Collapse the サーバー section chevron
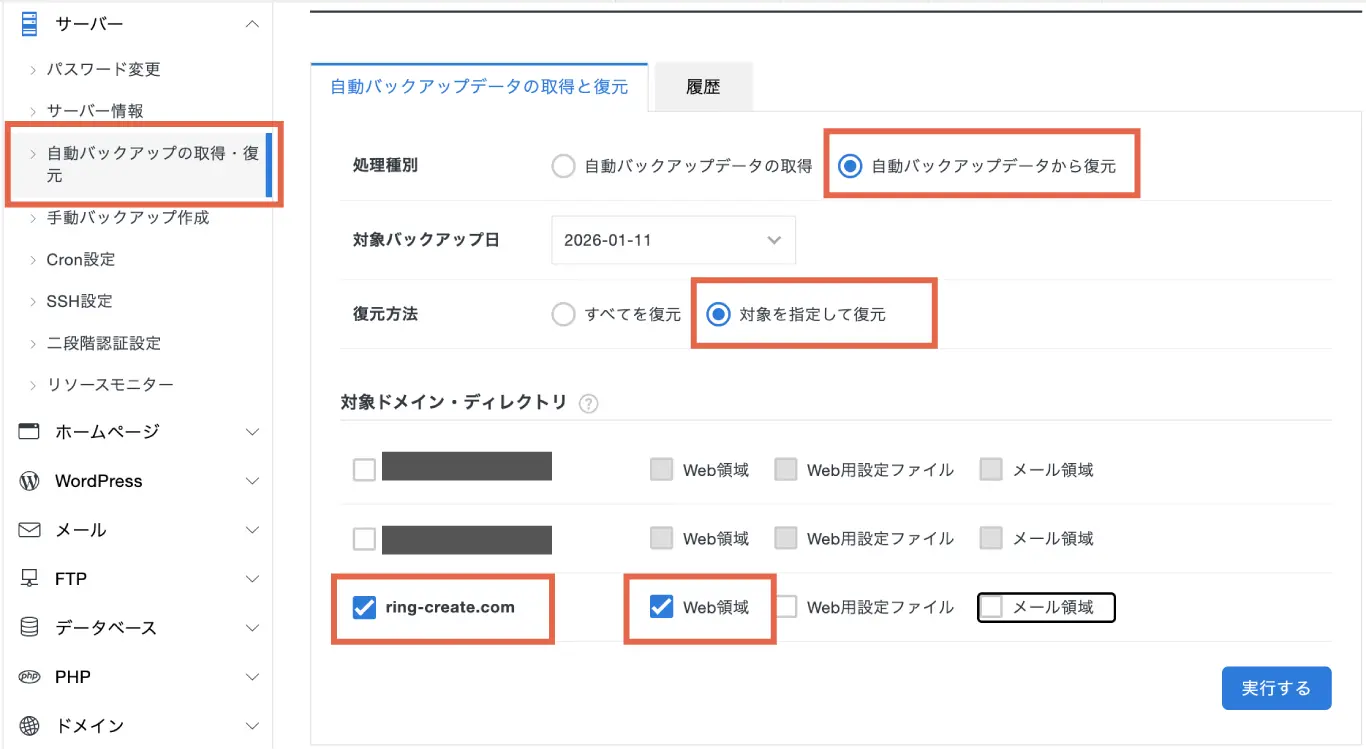 coord(252,24)
